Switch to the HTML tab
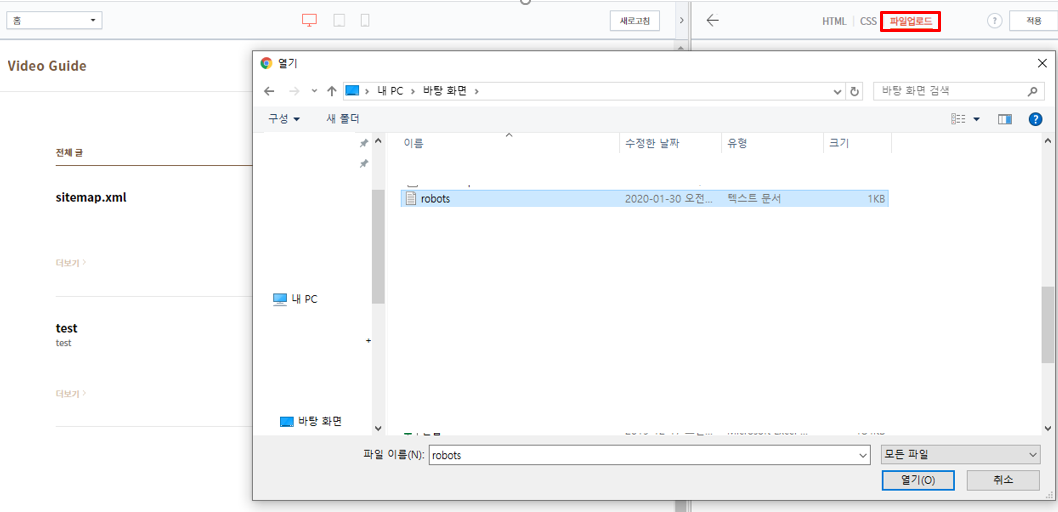 click(x=834, y=22)
